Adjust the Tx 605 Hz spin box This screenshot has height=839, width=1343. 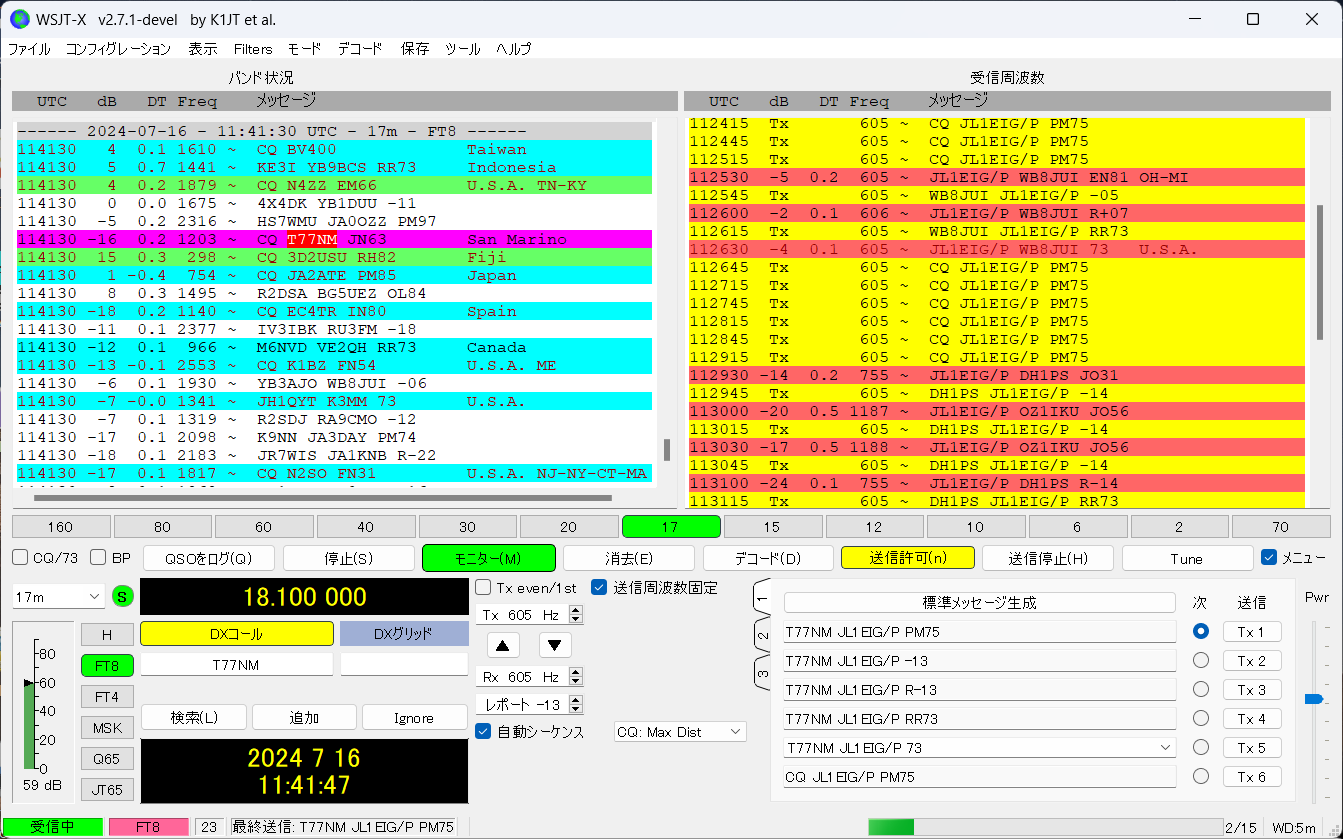tap(531, 615)
